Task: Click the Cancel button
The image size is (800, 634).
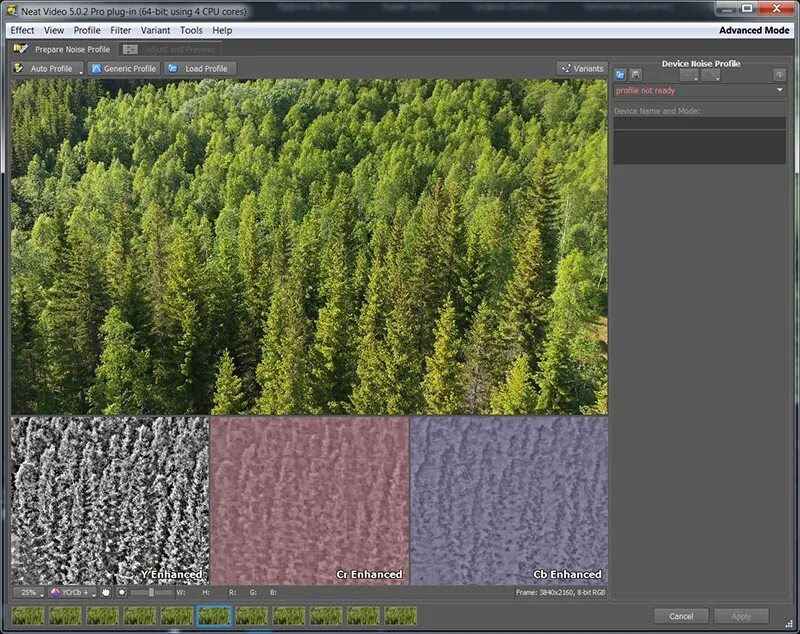Action: 681,616
